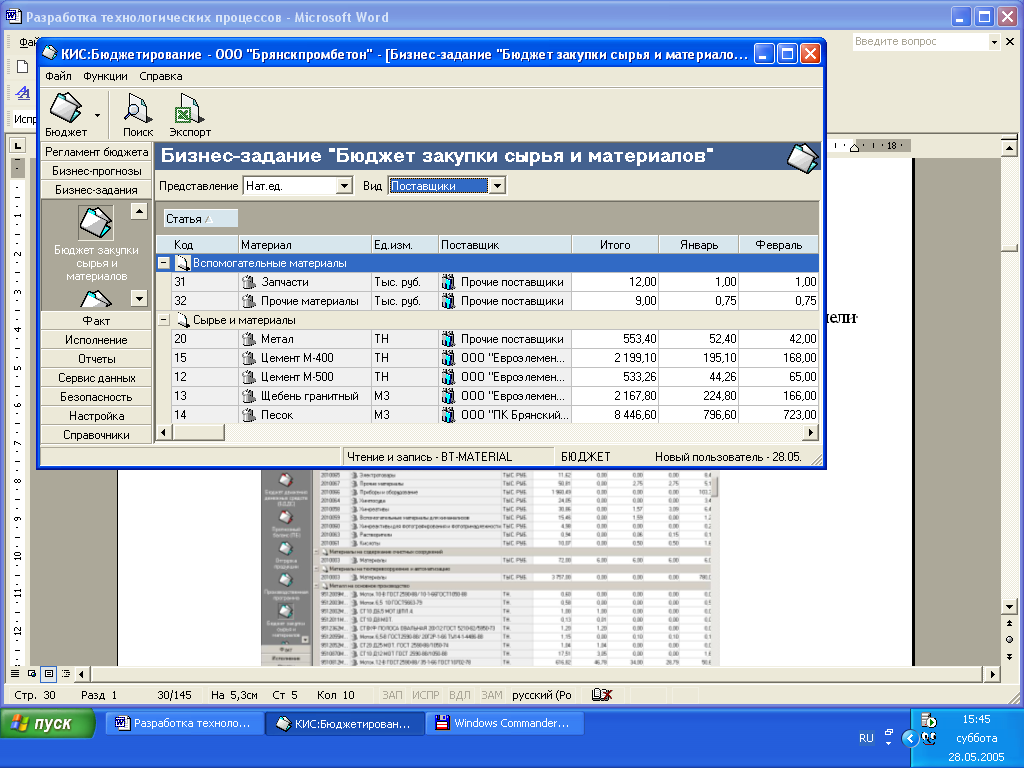Click the Сырье и материалы folder icon
This screenshot has width=1024, height=768.
tap(183, 320)
